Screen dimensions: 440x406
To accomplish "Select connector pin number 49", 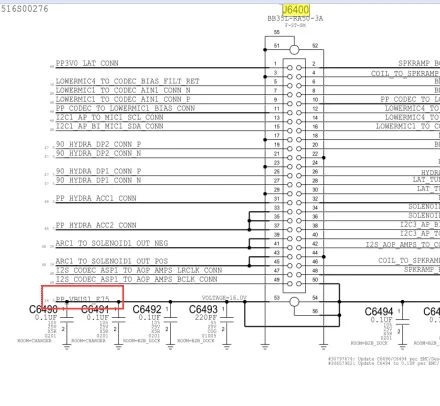I will (277, 280).
